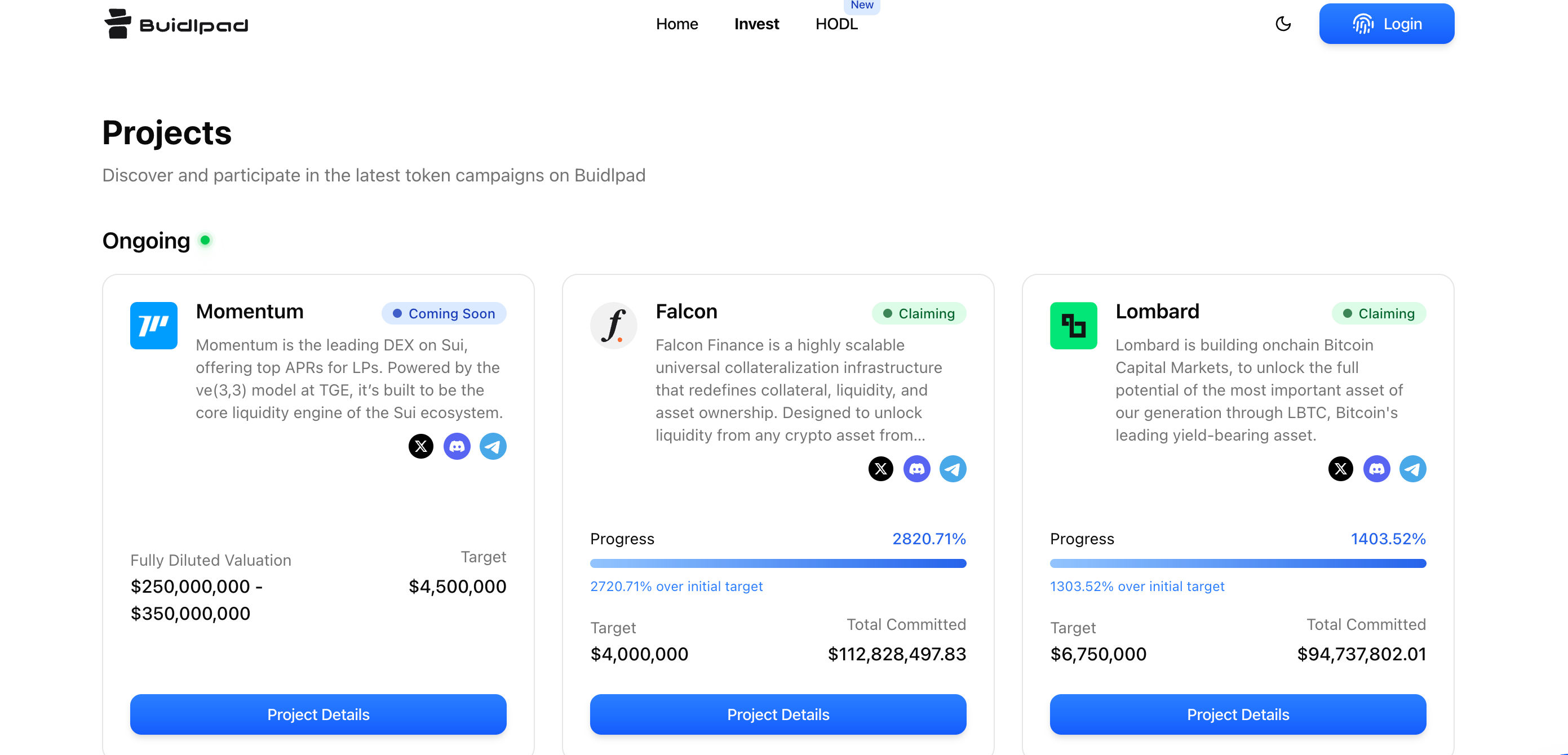The height and width of the screenshot is (755, 1568).
Task: Click the Falcon project logo
Action: coord(614,326)
